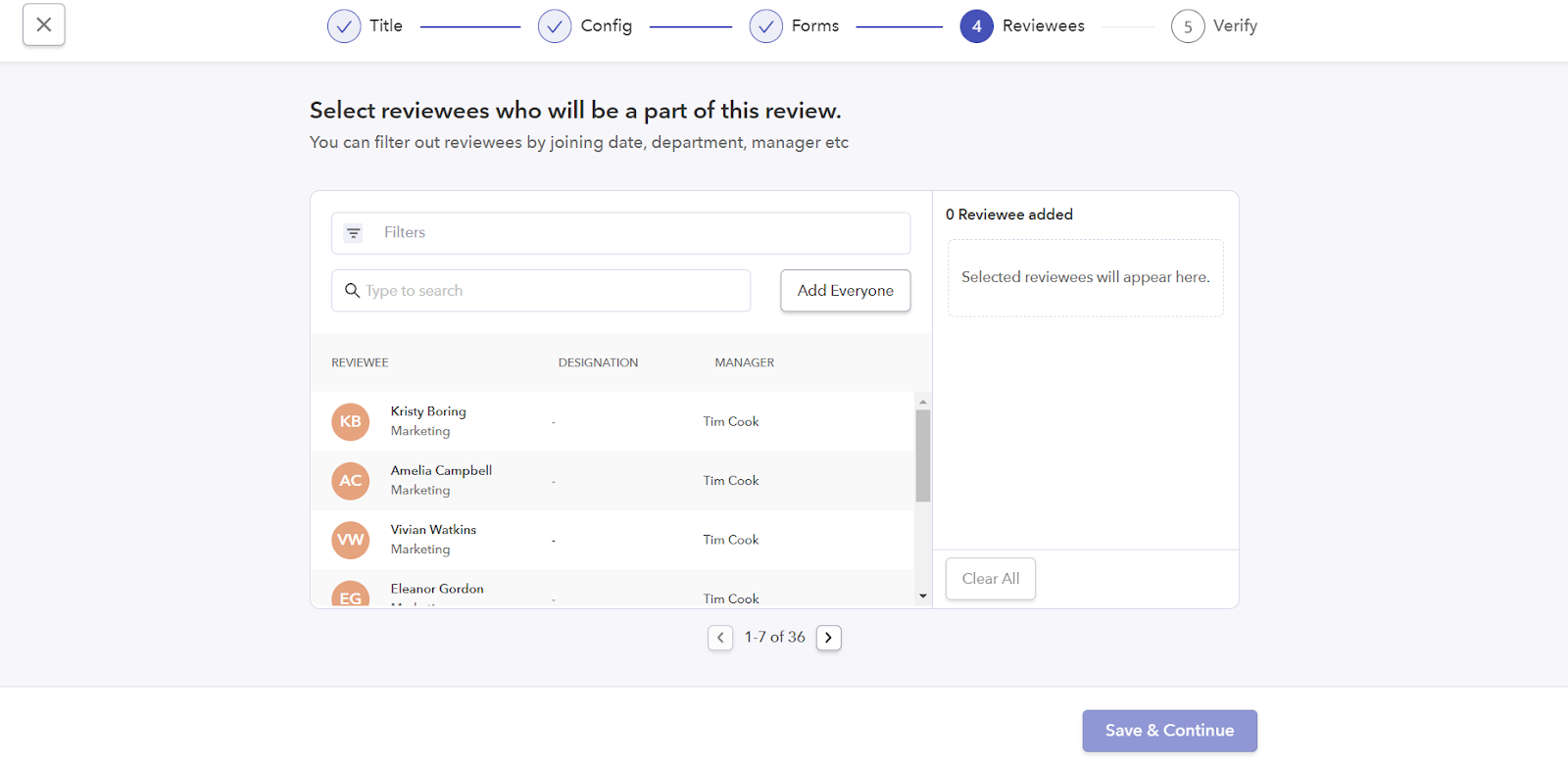Click the Config step checkmark icon
This screenshot has height=763, width=1568.
click(555, 26)
